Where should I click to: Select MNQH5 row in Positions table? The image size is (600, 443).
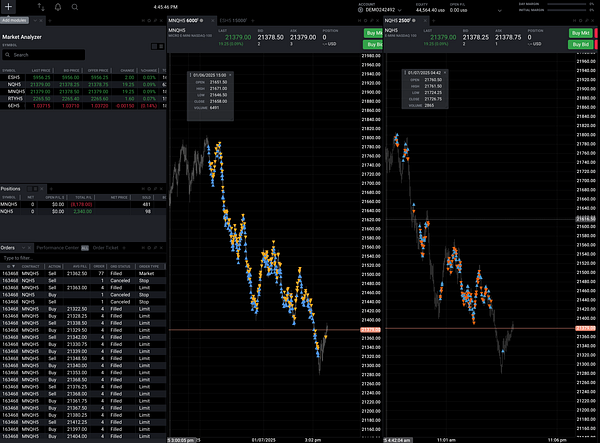[x=83, y=204]
